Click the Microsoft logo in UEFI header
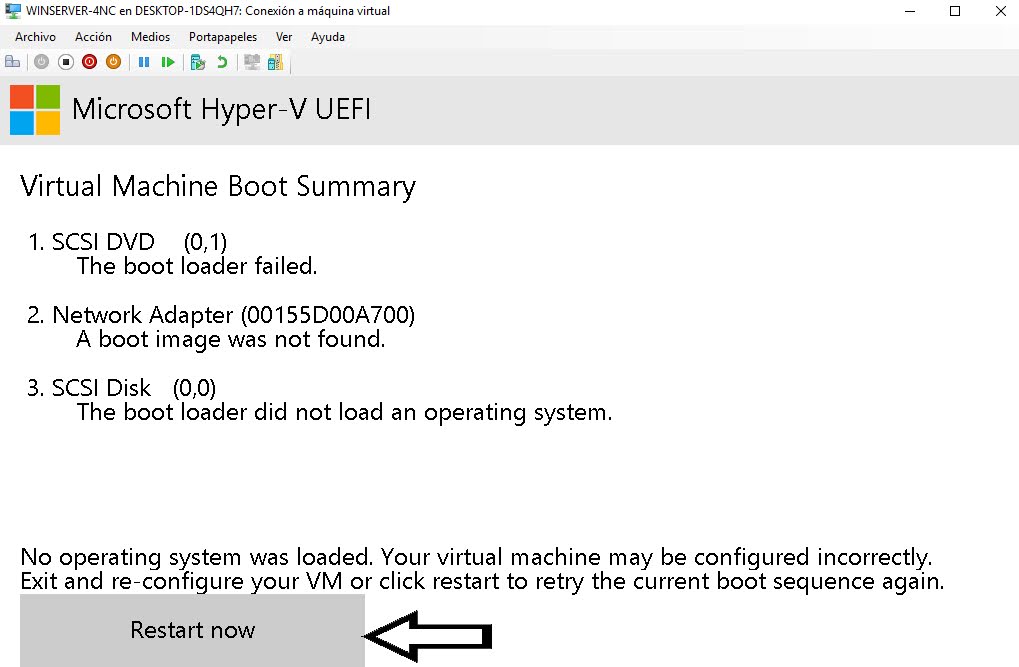This screenshot has height=667, width=1019. coord(35,110)
